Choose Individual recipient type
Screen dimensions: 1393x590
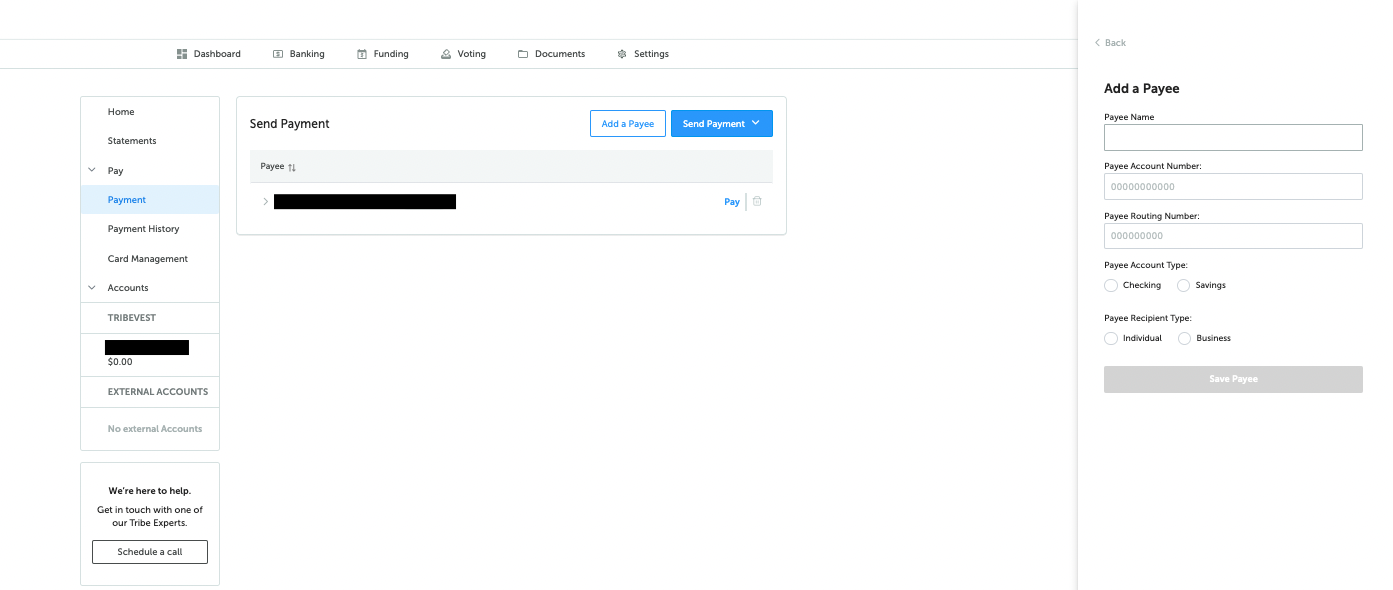pos(1111,338)
